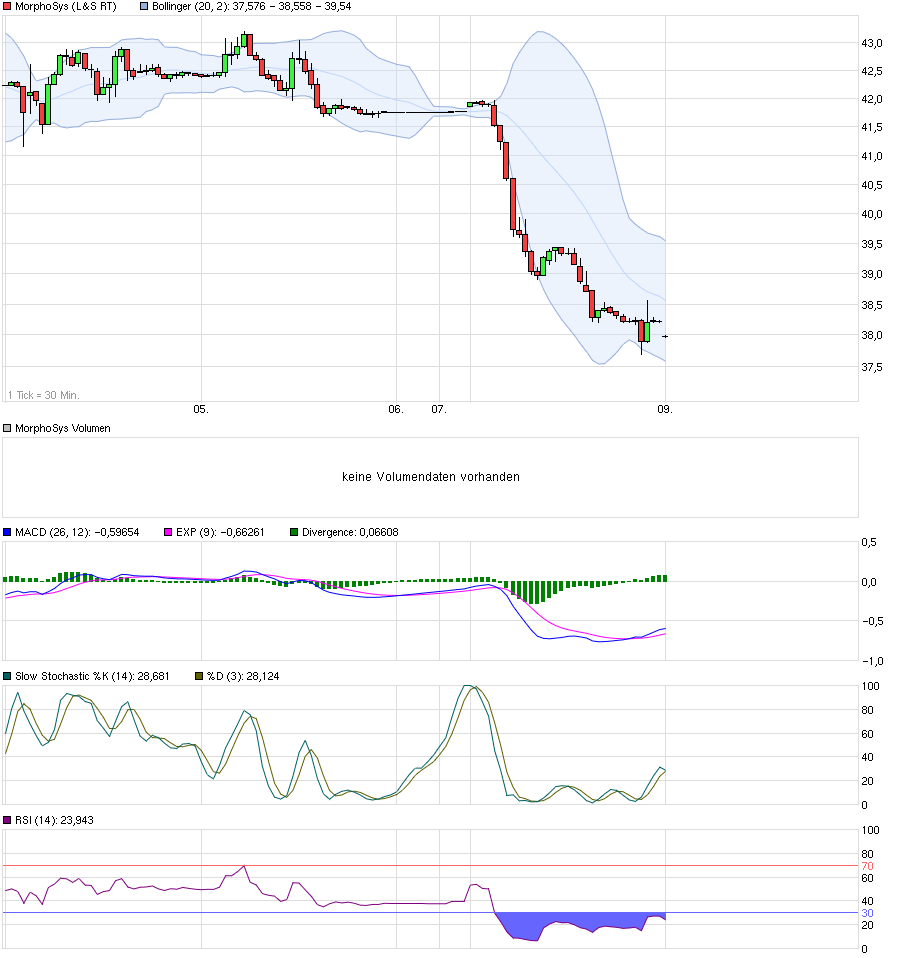This screenshot has width=900, height=958.
Task: Select the teal Slow Stochastic %K icon
Action: coord(8,676)
